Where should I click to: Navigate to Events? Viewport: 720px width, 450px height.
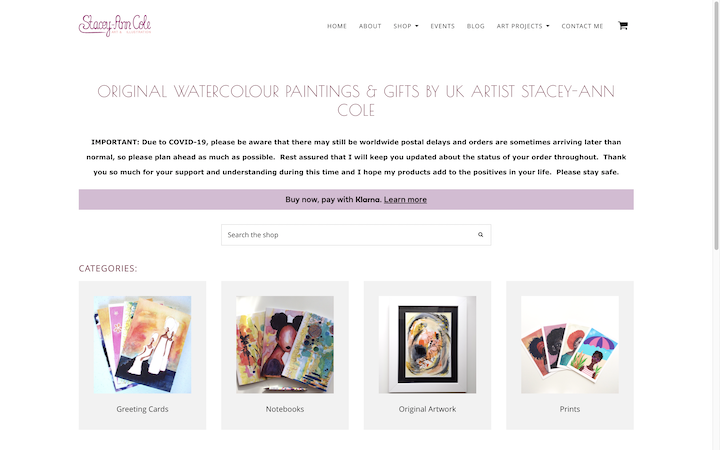tap(443, 26)
